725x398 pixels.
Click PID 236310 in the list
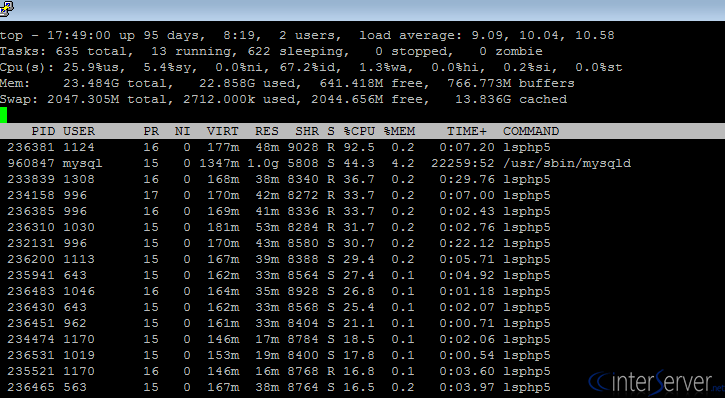(x=31, y=227)
